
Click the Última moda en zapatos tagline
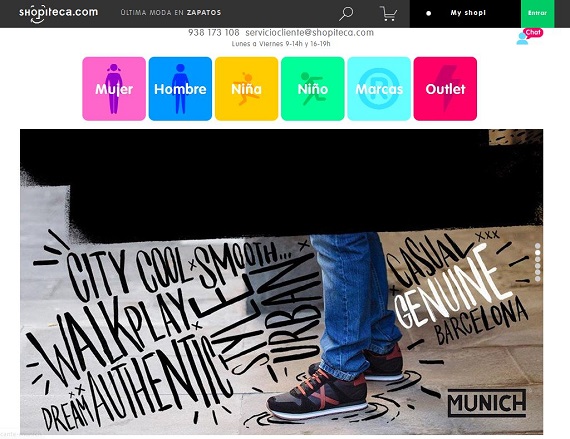pos(171,13)
